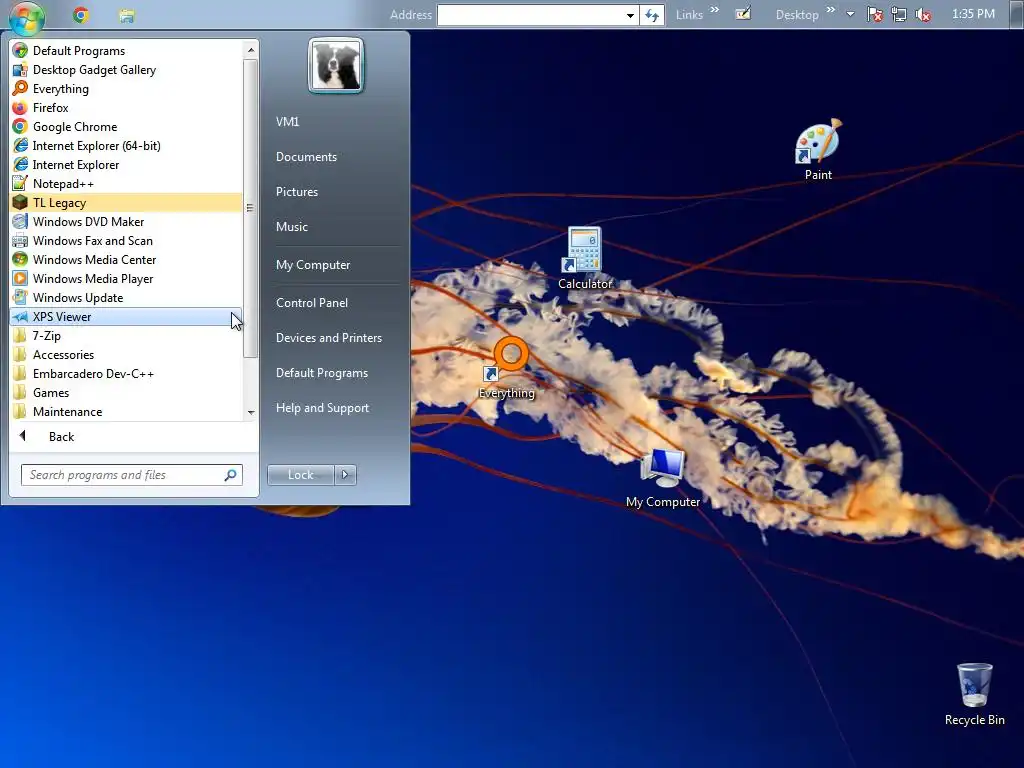Open Devices and Printers

tap(328, 338)
